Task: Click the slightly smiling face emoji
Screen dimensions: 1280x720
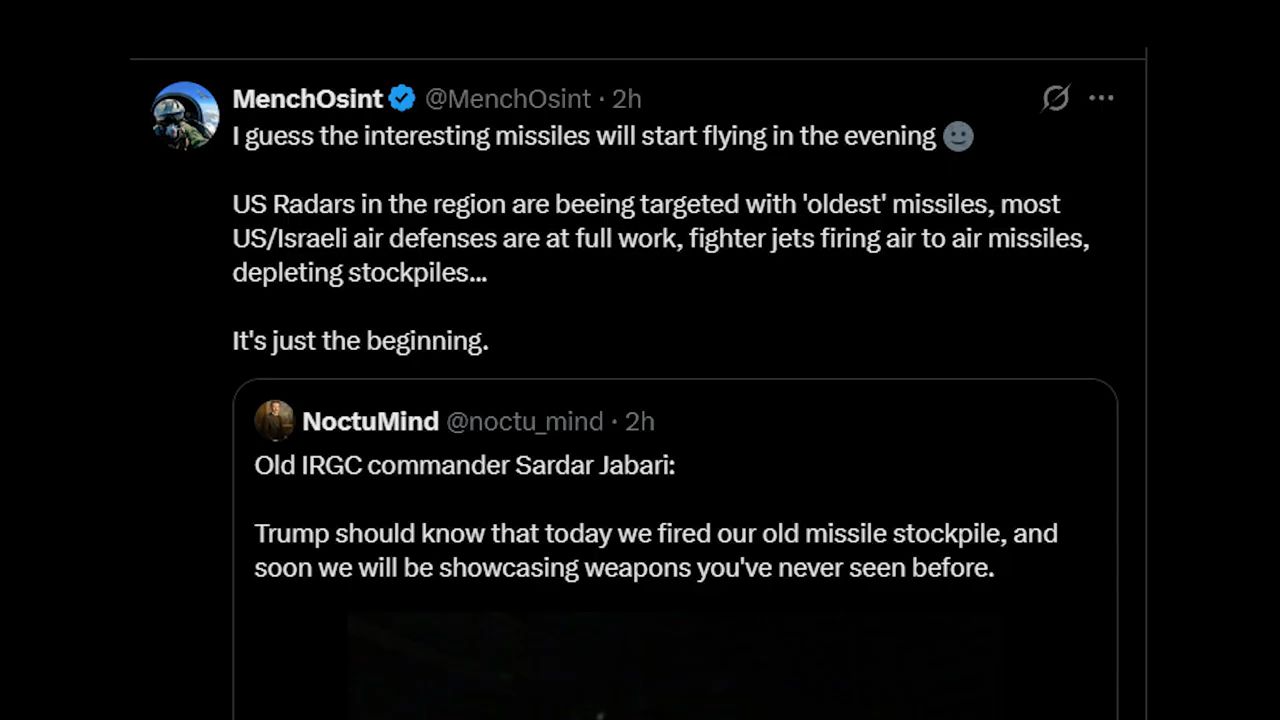Action: 958,136
